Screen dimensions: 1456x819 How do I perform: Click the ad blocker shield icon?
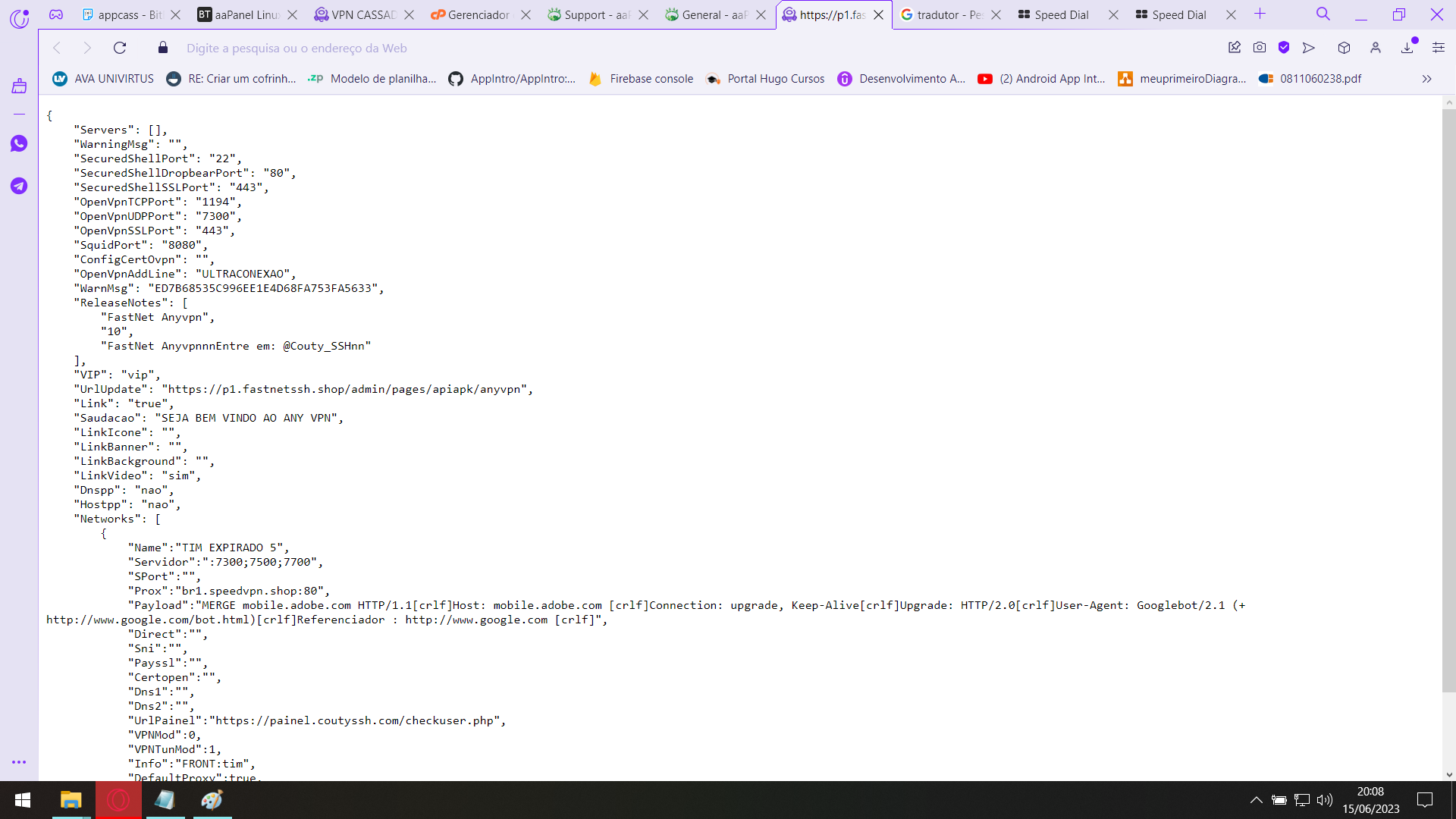coord(1284,48)
